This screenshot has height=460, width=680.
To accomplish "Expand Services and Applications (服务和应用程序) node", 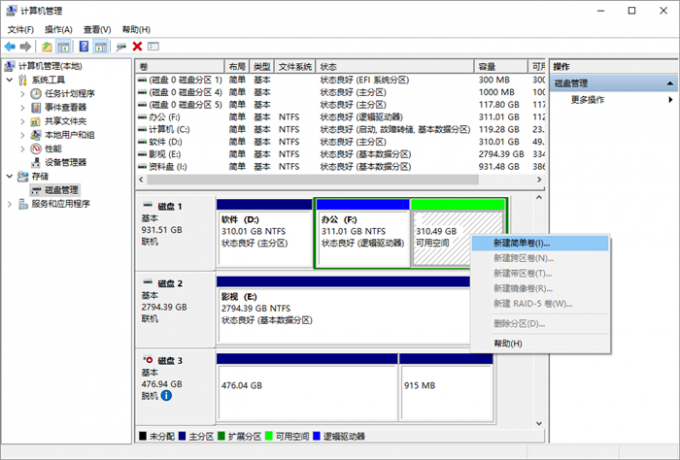I will pyautogui.click(x=10, y=204).
